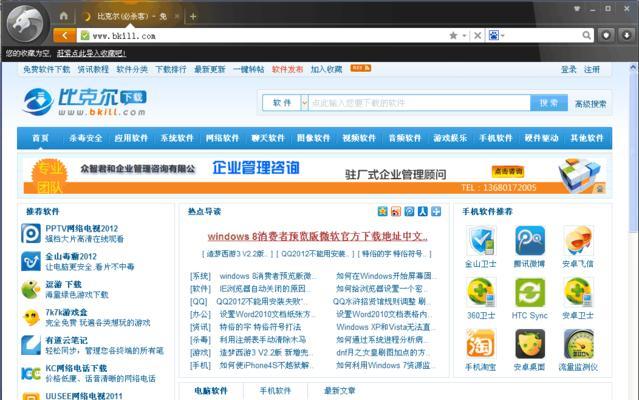Open 杀毒安全 in navigation bar
The width and height of the screenshot is (639, 400).
(x=86, y=138)
